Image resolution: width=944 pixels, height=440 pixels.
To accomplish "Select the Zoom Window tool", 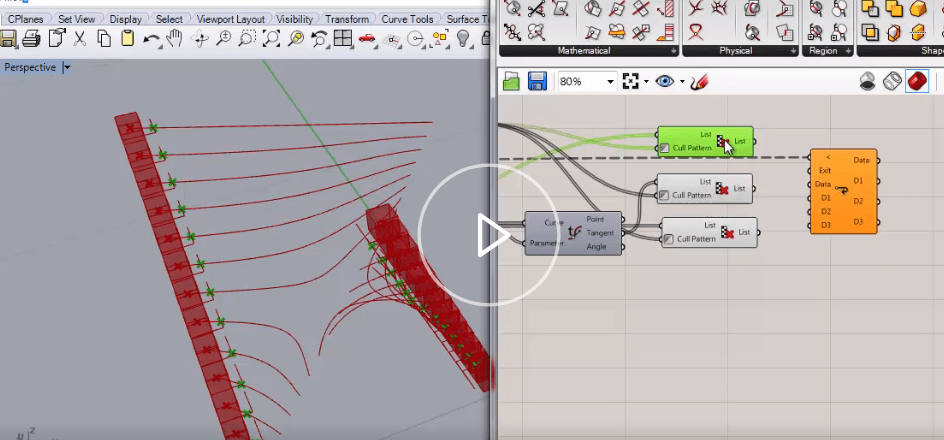I will [247, 39].
